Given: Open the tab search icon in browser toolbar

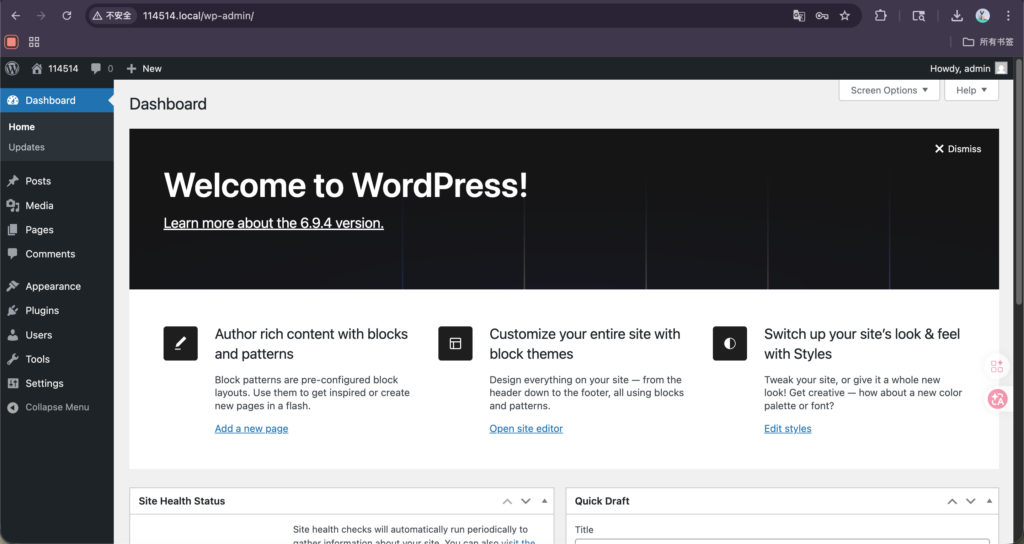Looking at the screenshot, I should point(919,16).
